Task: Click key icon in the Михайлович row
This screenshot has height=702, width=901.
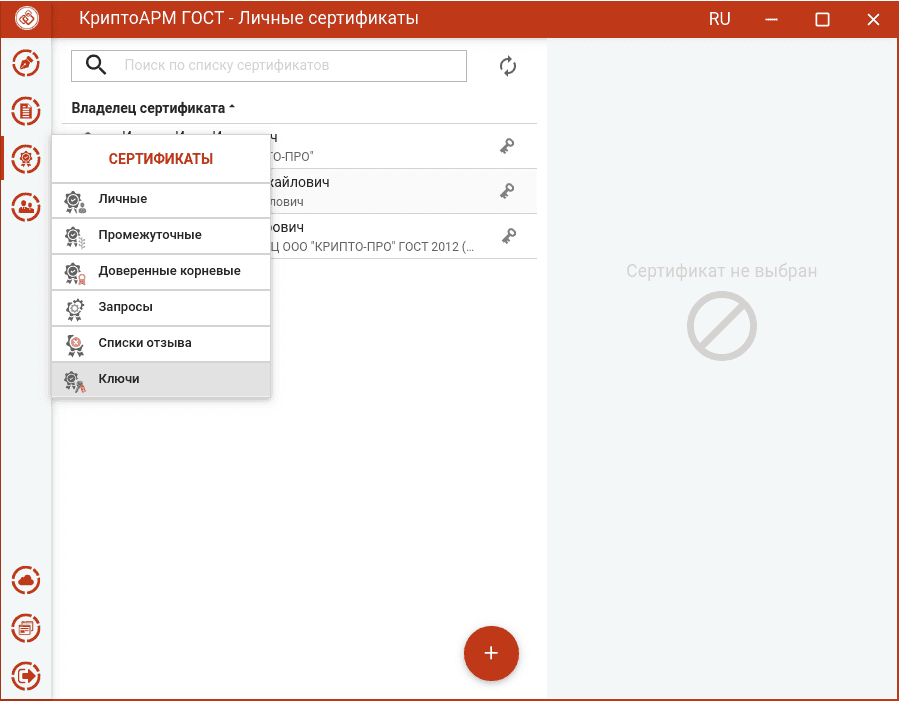Action: click(507, 191)
